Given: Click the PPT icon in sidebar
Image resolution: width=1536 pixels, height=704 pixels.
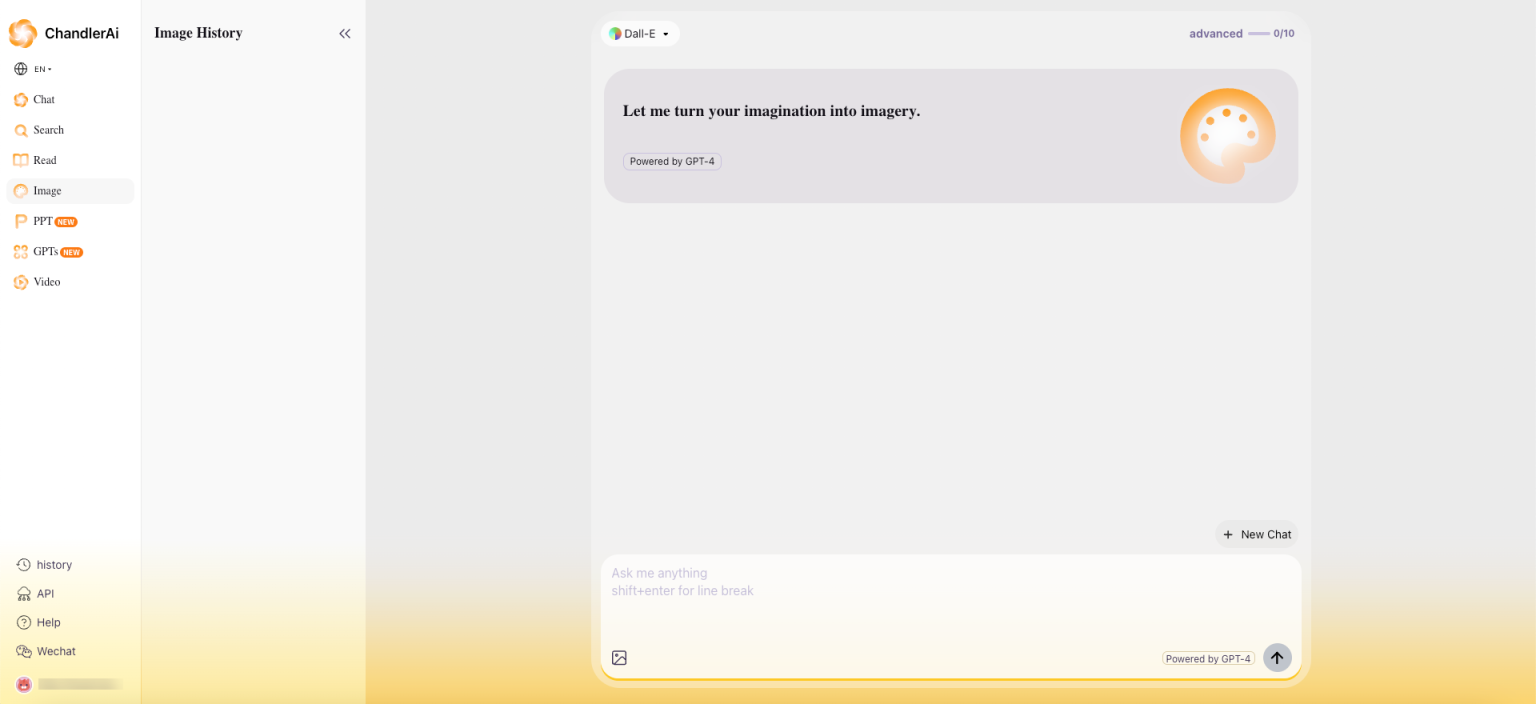Looking at the screenshot, I should pyautogui.click(x=21, y=221).
